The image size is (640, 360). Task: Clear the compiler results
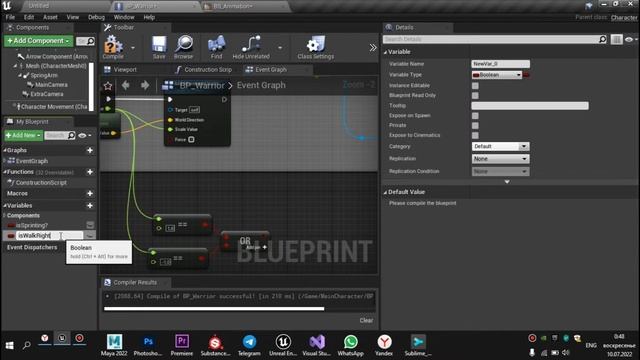tap(366, 320)
